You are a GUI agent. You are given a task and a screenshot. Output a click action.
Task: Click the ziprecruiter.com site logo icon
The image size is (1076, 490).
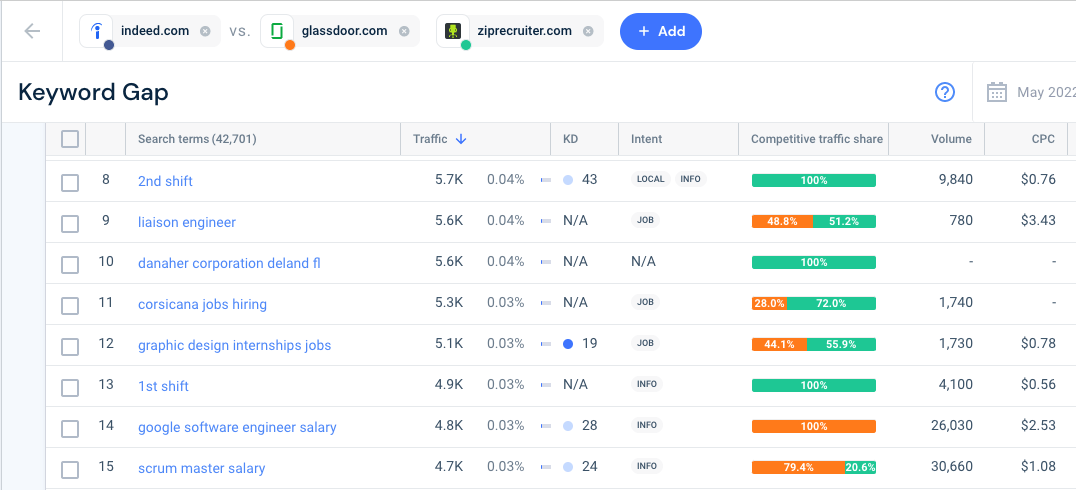tap(453, 31)
